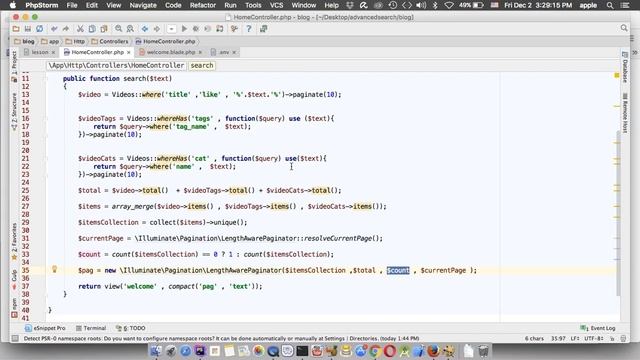Open Trash in the Dock
This screenshot has width=640, height=360.
coord(483,351)
